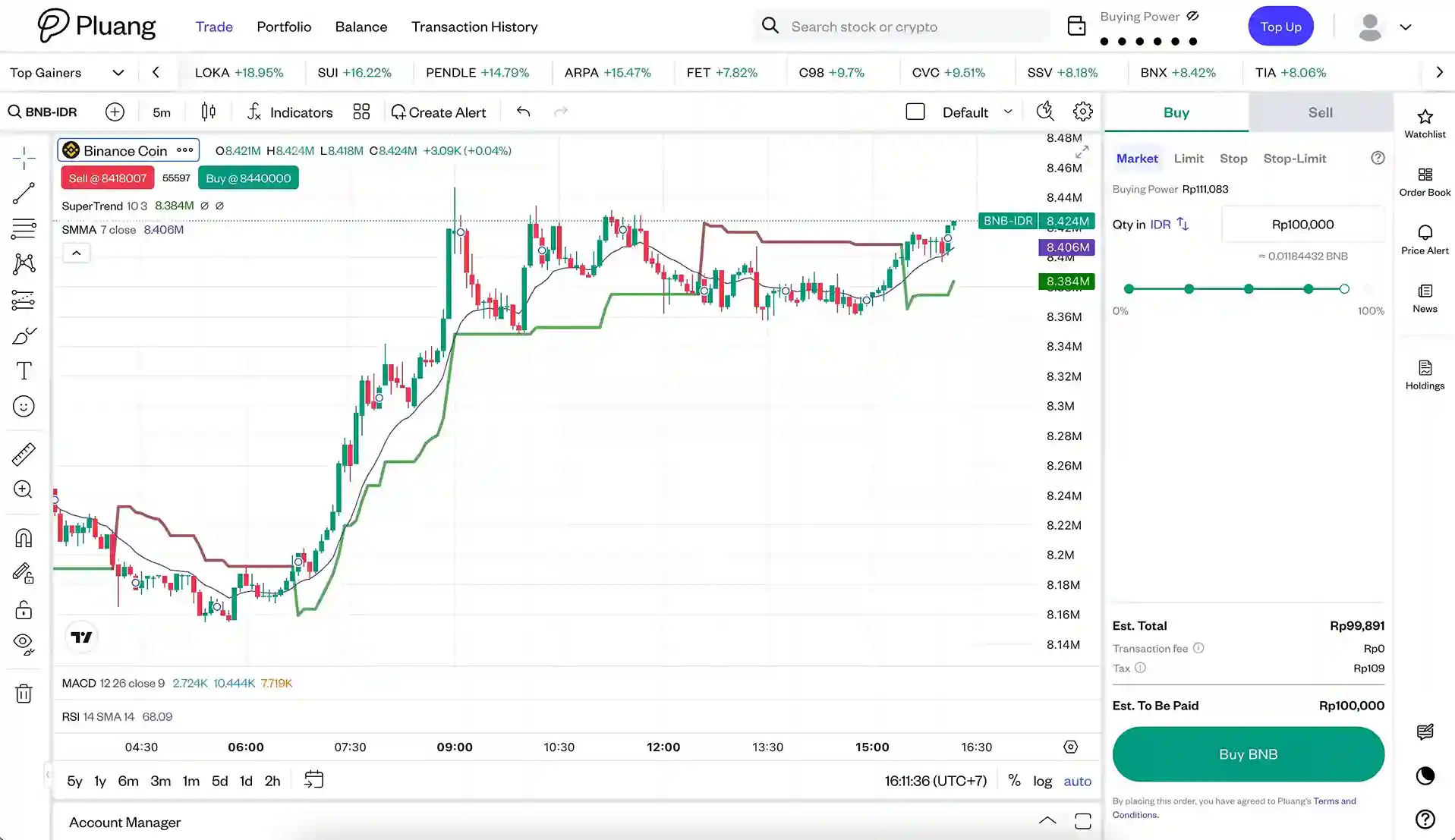Set quantity slider to the 25% dot
Image resolution: width=1455 pixels, height=840 pixels.
[1189, 289]
